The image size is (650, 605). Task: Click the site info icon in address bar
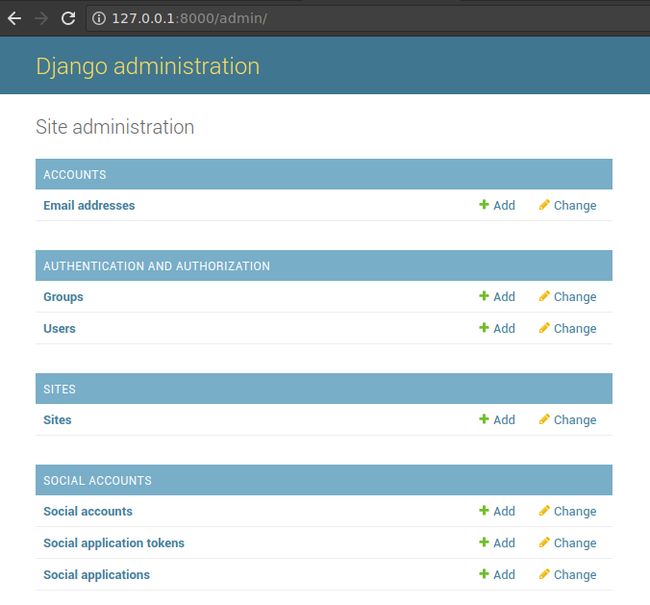click(x=99, y=18)
